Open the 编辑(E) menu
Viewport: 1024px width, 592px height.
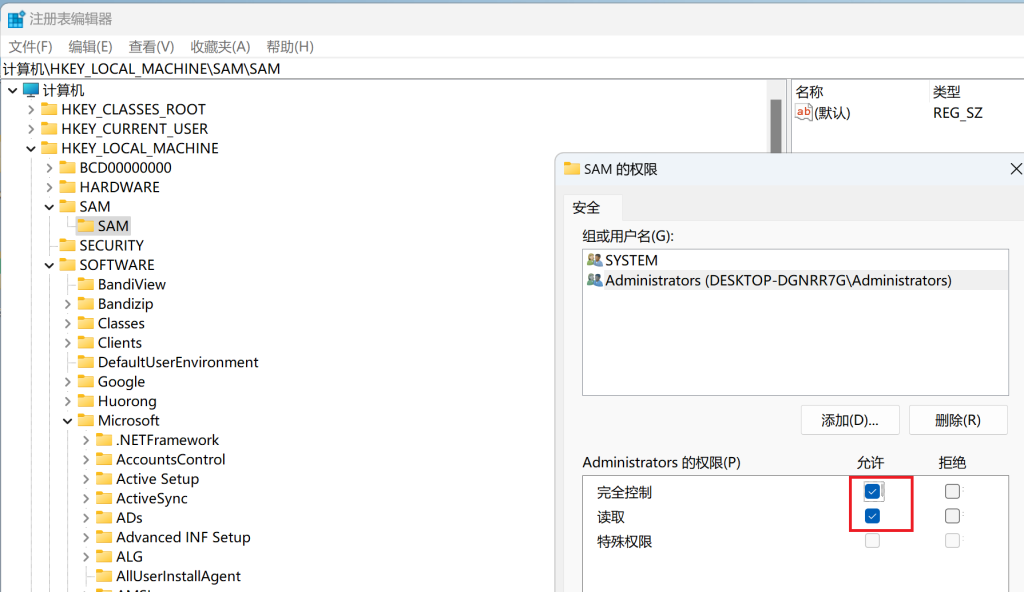coord(90,47)
